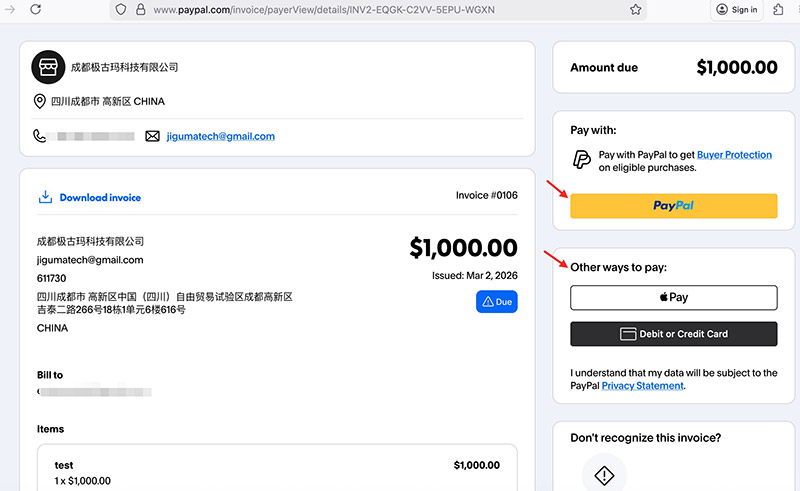Open the browser extensions puzzle icon
800x491 pixels.
pos(779,9)
